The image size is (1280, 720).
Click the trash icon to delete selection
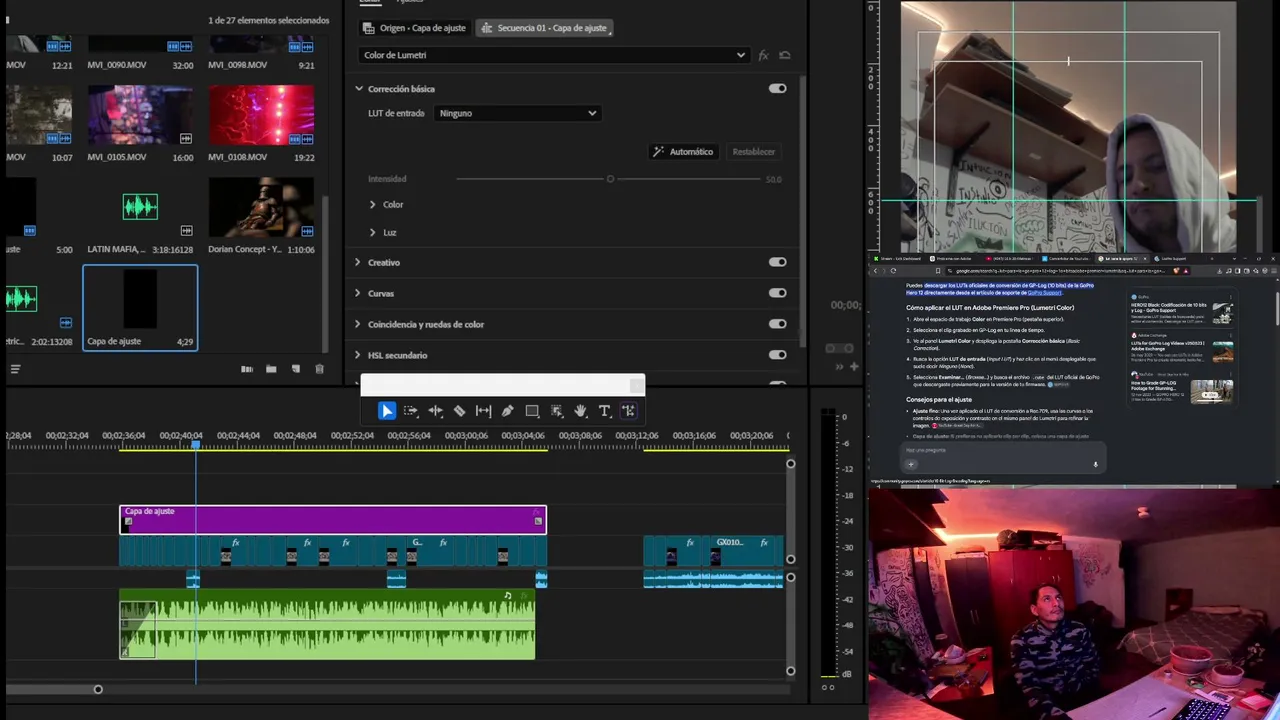coord(319,369)
